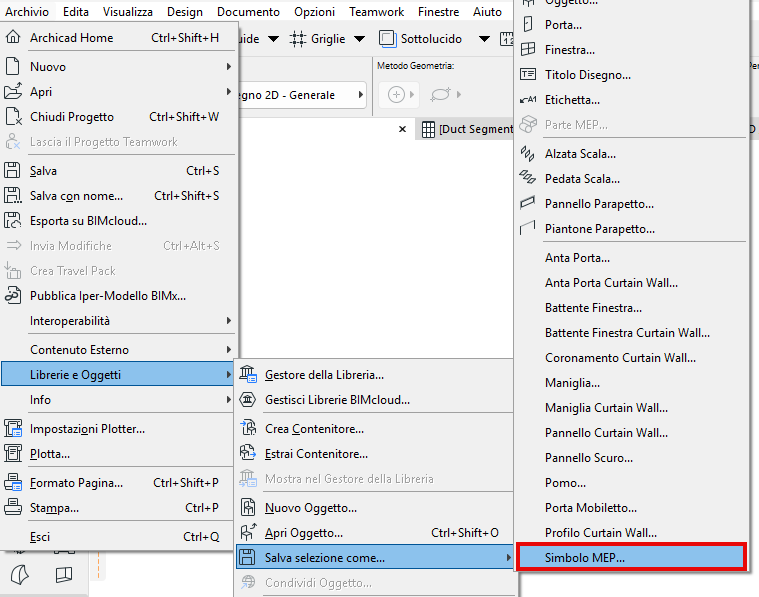Open the Opzioni menu

click(315, 12)
